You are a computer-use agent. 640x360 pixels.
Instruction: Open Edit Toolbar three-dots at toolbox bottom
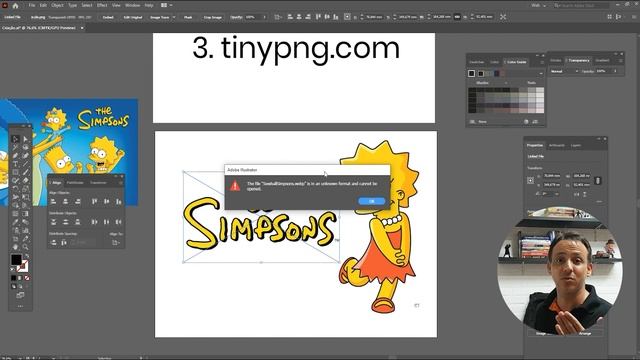point(20,306)
